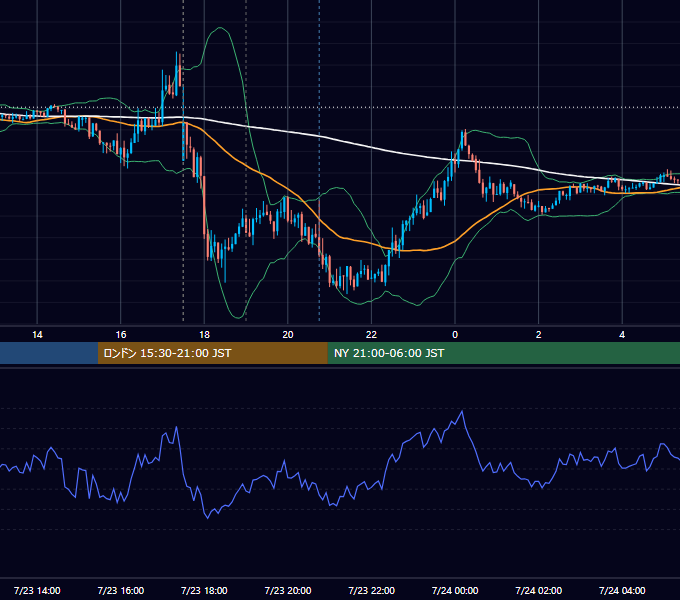Select the blue session bar before ロンドン
Viewport: 680px width, 600px height.
pos(49,353)
